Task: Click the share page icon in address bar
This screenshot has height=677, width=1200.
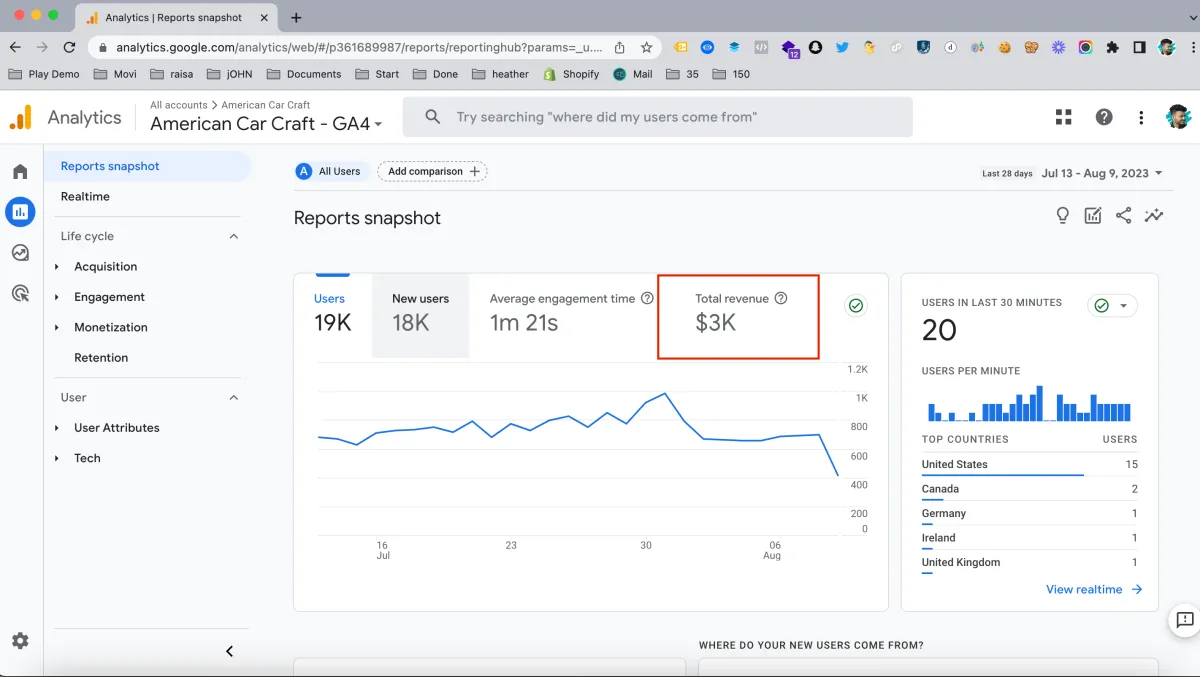Action: (620, 47)
